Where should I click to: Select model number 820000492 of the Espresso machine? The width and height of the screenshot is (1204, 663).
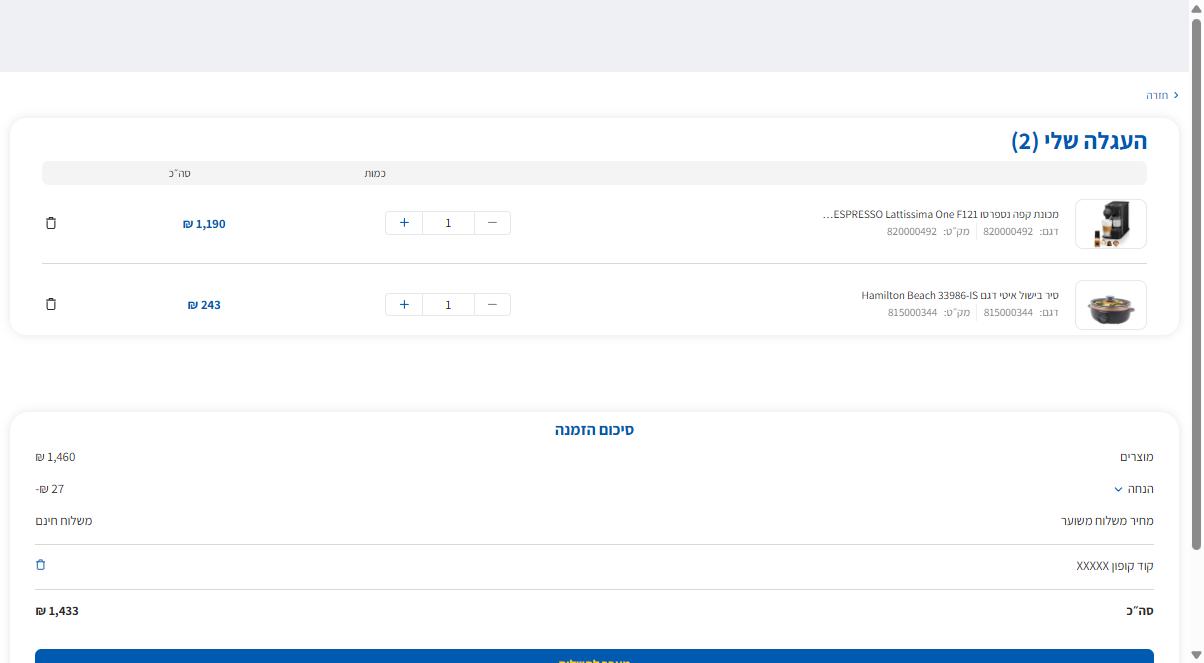point(1008,231)
